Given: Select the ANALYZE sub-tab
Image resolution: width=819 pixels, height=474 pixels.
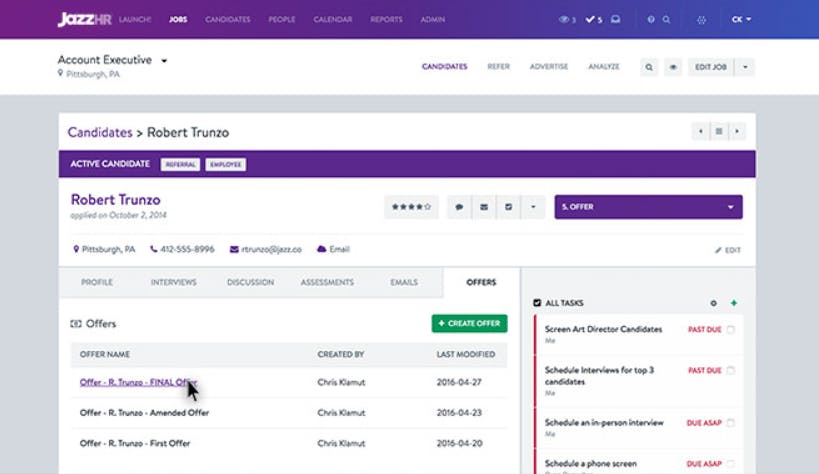Looking at the screenshot, I should pos(604,67).
